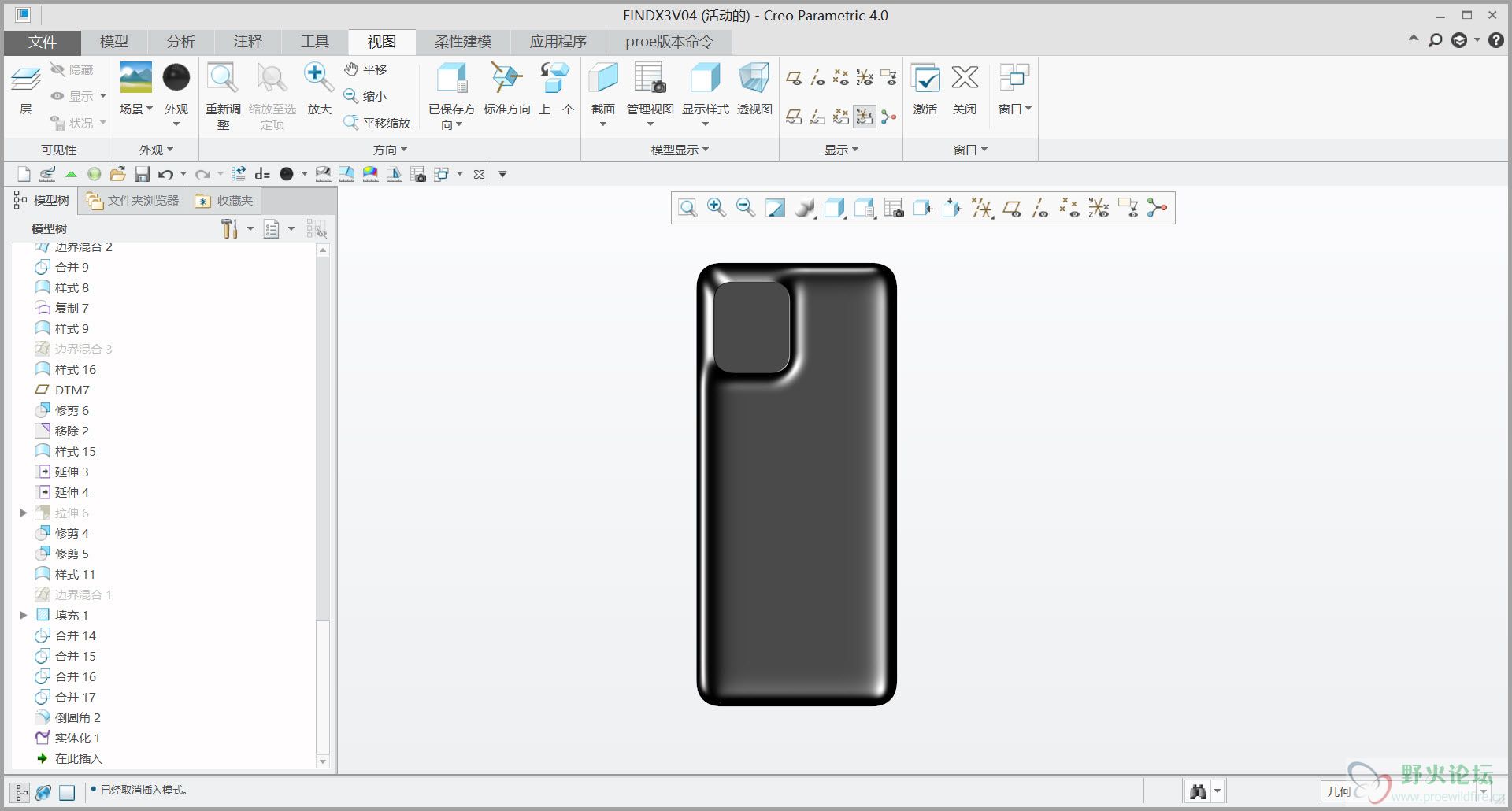Click the 关闭 close window icon
This screenshot has width=1512, height=811.
click(x=965, y=78)
